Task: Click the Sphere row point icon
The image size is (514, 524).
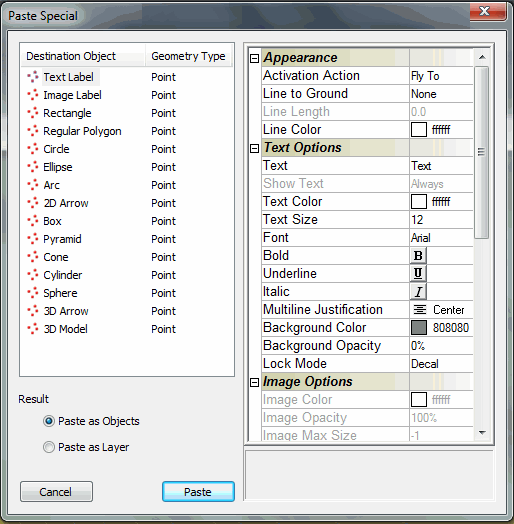Action: pyautogui.click(x=33, y=293)
